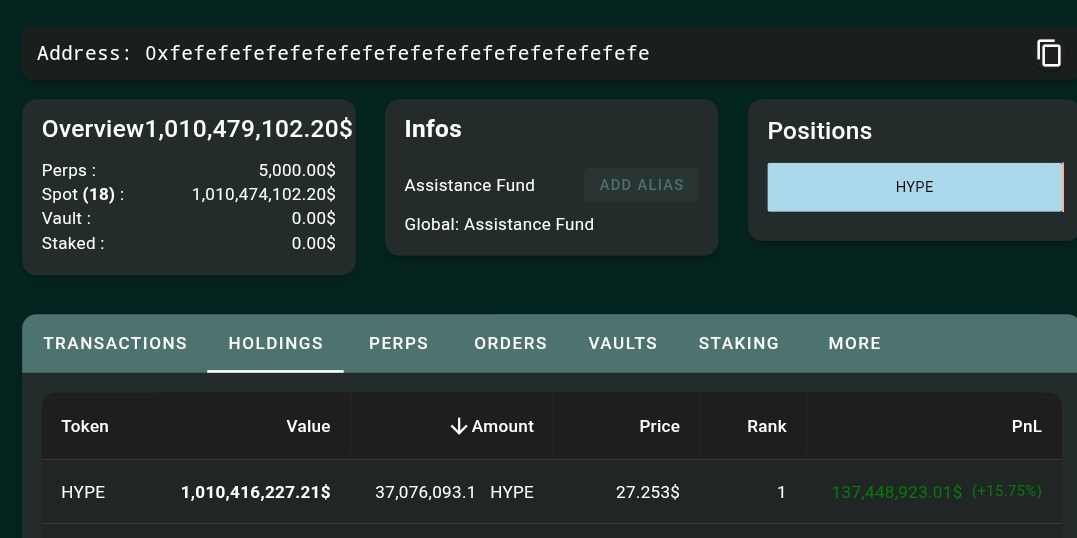Sort by Amount using the down arrow

coord(459,427)
